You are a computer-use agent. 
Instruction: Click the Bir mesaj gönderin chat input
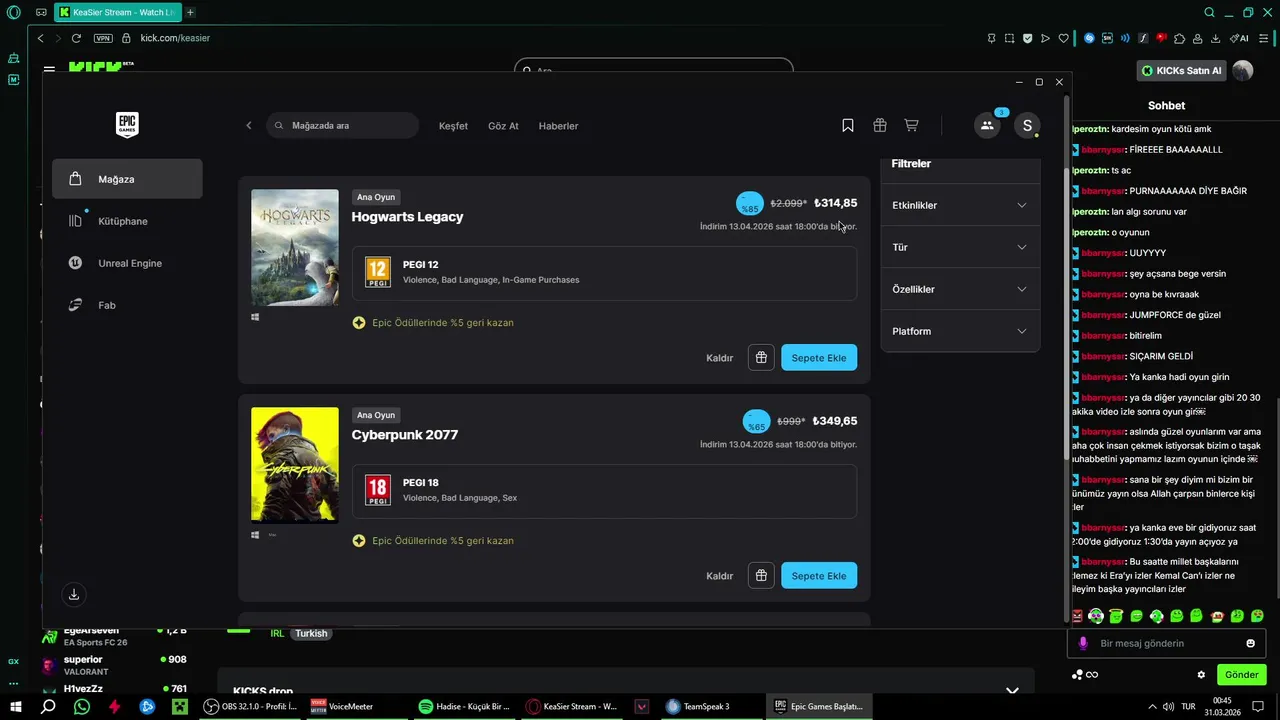[1166, 643]
